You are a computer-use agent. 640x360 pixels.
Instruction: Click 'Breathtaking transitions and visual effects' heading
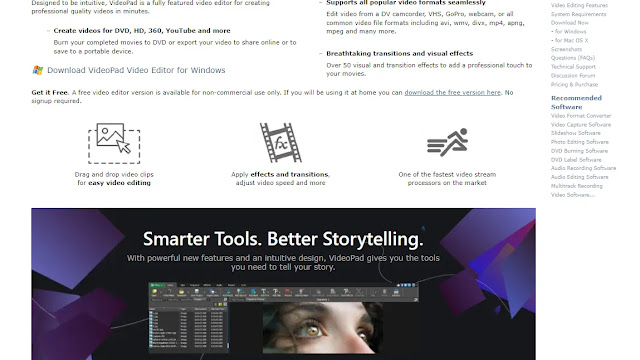click(x=400, y=53)
